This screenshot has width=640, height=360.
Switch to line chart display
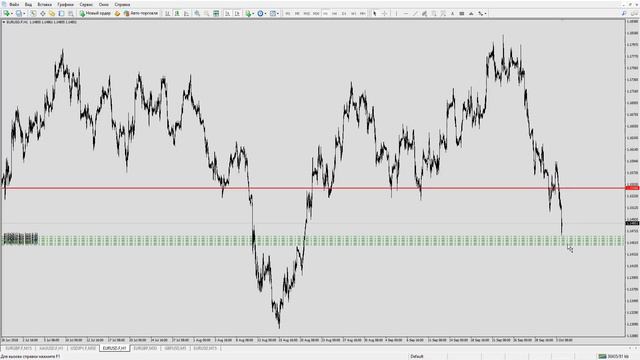[x=187, y=13]
